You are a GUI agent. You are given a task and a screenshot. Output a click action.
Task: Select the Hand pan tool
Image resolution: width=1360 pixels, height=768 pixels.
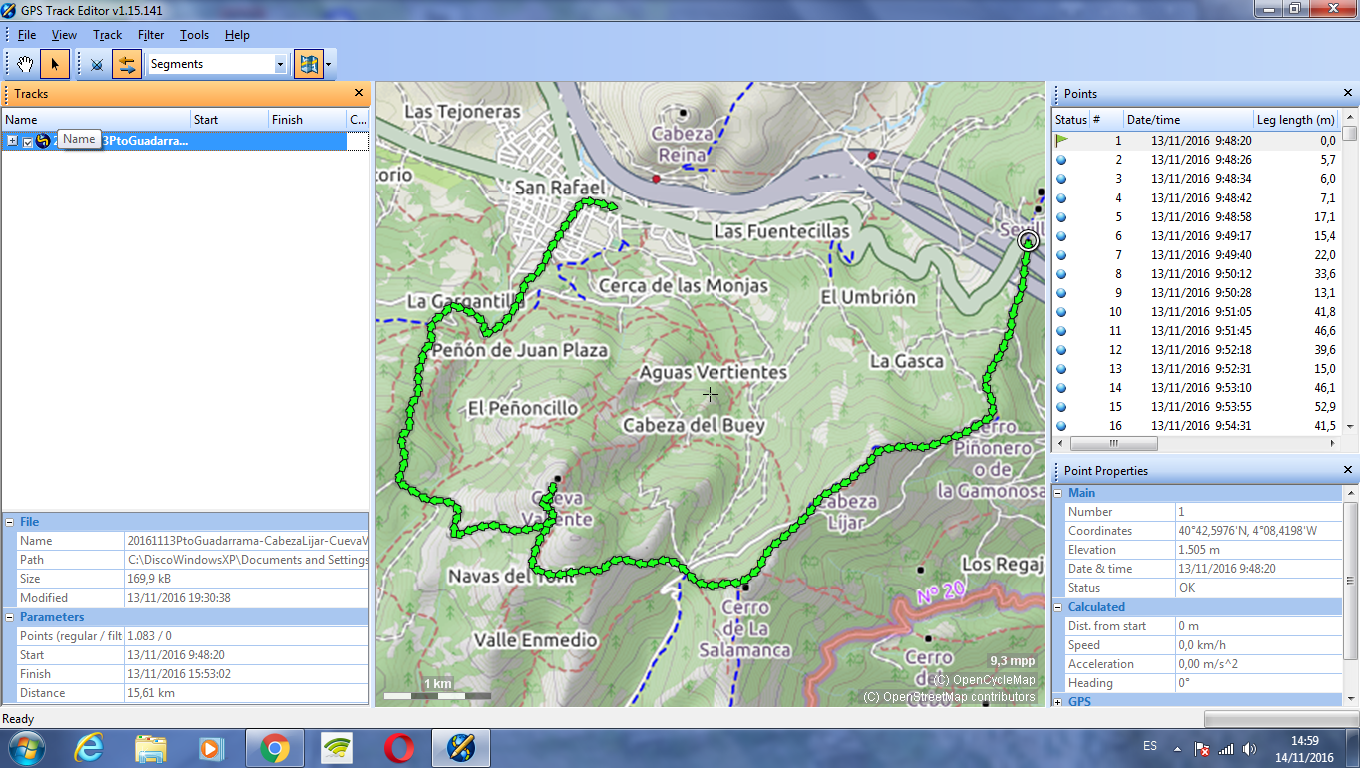(x=24, y=64)
